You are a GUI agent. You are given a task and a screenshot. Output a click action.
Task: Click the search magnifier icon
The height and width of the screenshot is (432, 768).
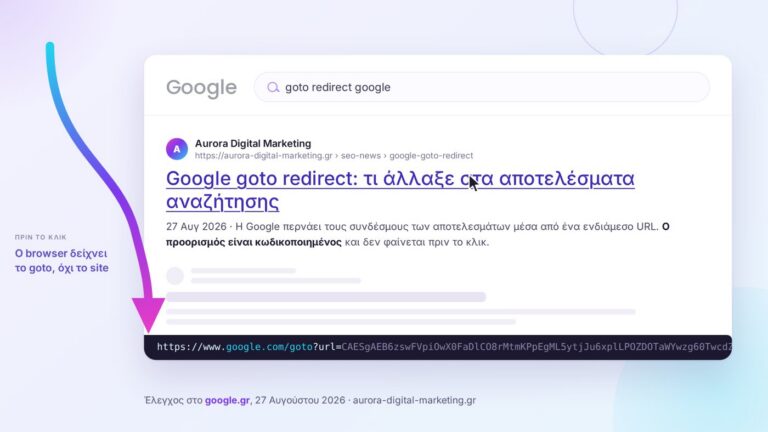tap(273, 87)
